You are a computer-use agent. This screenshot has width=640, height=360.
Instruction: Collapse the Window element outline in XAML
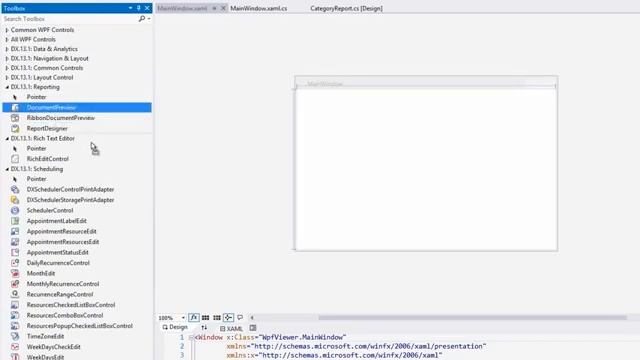pyautogui.click(x=191, y=338)
